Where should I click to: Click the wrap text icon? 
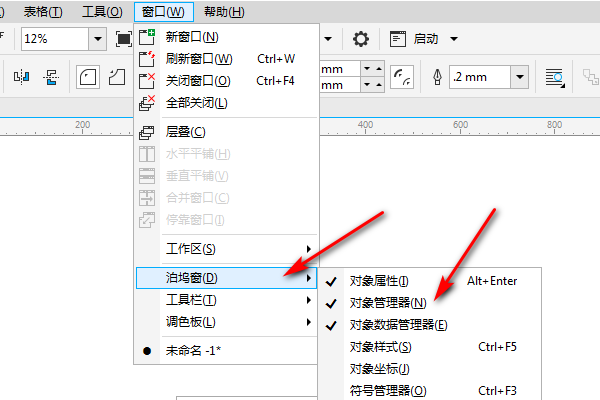[555, 78]
